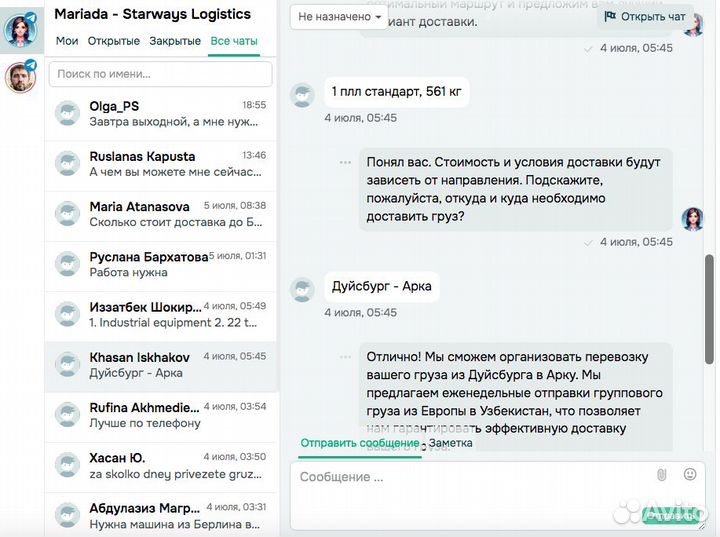Open three-dot options for 'Понял вас' message
720x537 pixels.
click(x=345, y=163)
